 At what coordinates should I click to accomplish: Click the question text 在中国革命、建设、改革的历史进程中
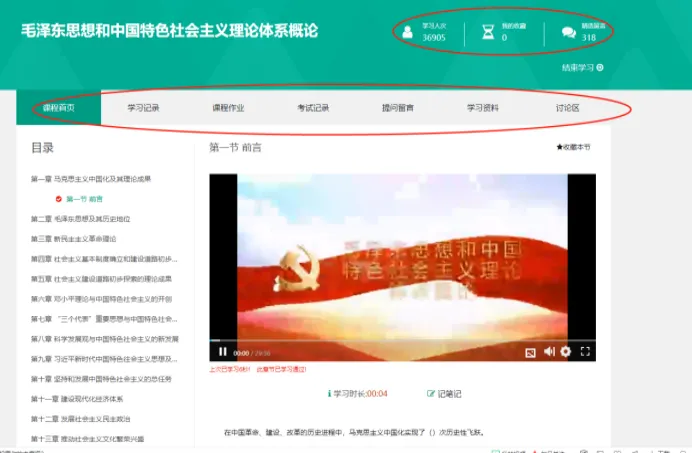coord(354,432)
